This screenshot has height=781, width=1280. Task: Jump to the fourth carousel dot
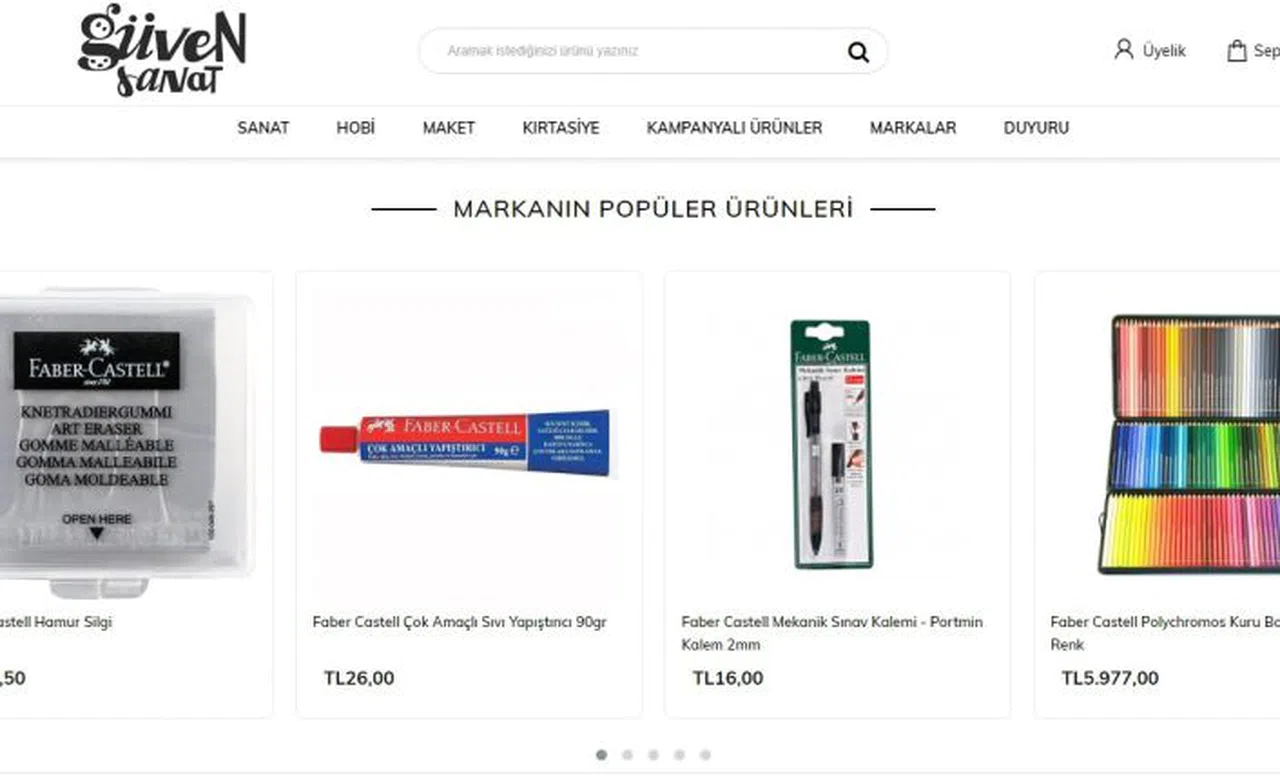(679, 755)
